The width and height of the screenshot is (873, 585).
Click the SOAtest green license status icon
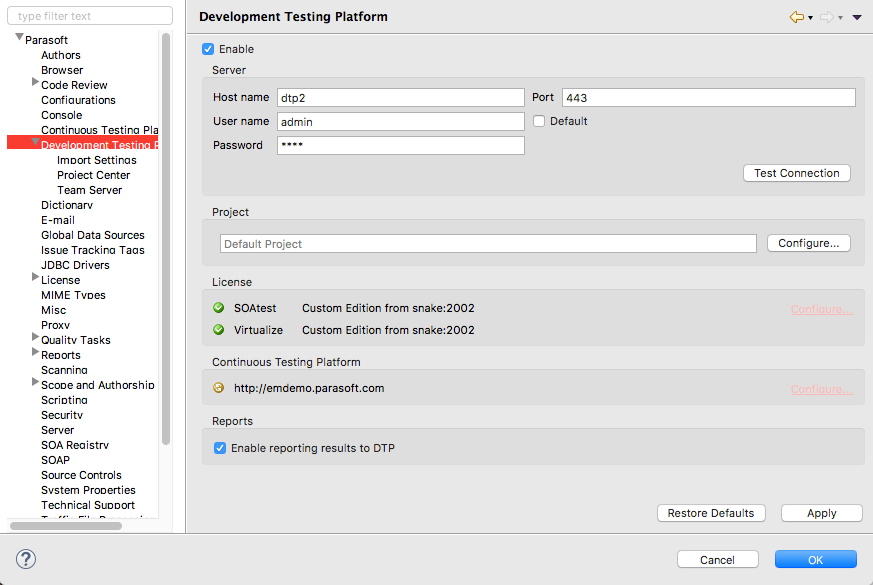pos(219,308)
